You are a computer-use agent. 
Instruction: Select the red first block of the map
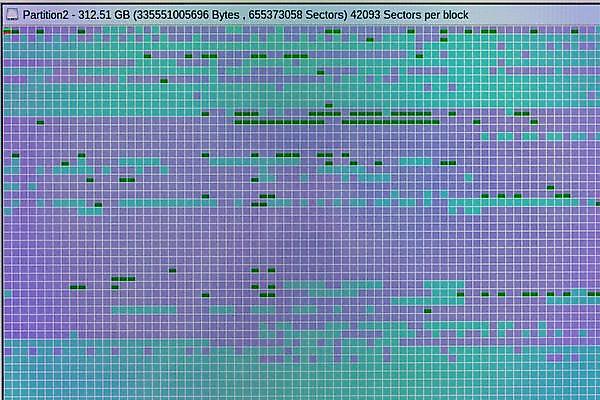[x=6, y=31]
